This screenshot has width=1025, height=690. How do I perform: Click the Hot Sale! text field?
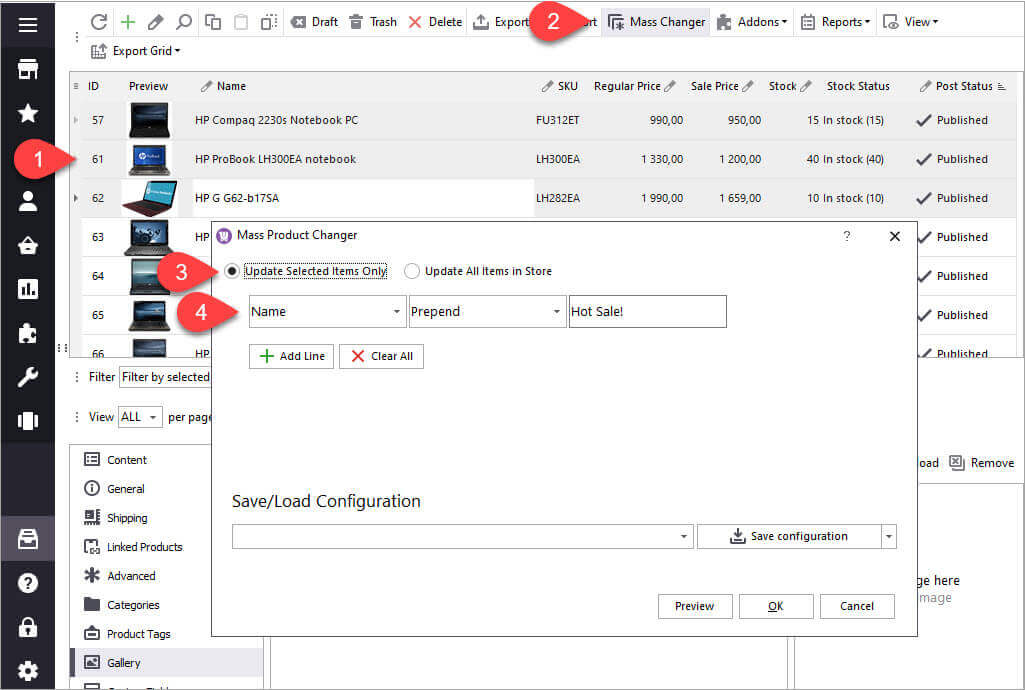(647, 312)
